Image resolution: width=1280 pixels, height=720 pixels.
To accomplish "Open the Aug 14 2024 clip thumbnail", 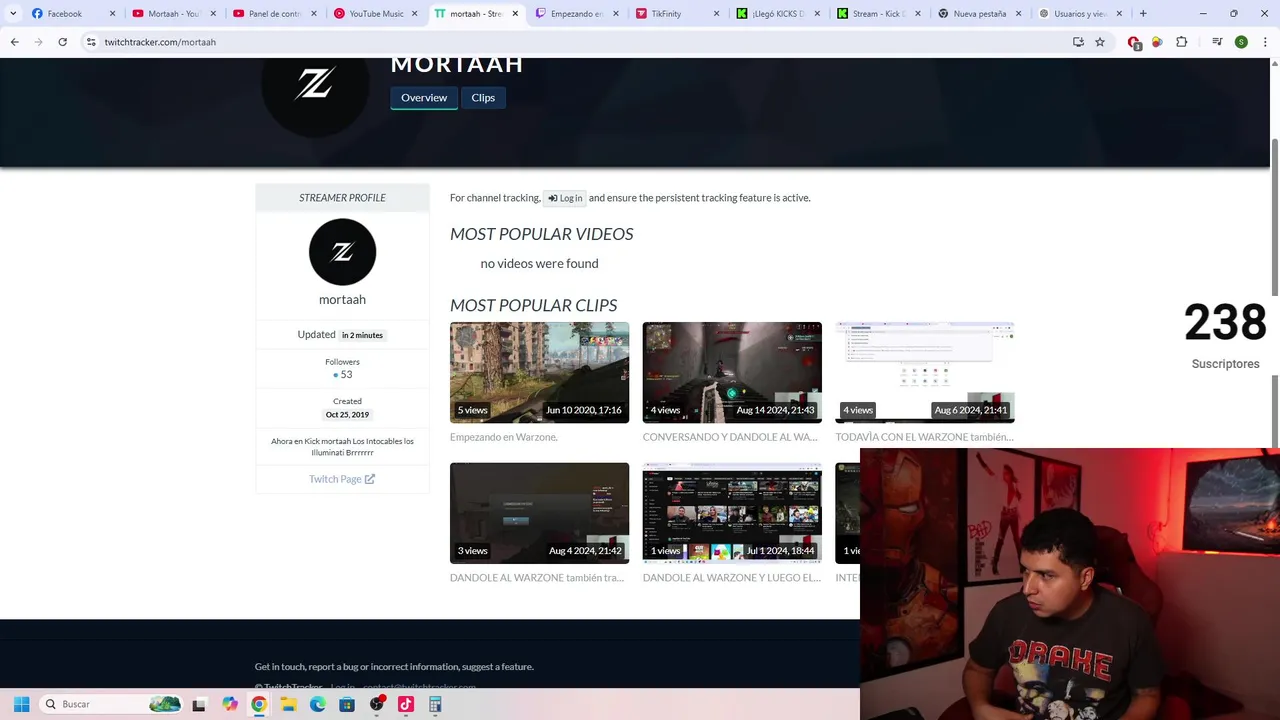I will 732,372.
